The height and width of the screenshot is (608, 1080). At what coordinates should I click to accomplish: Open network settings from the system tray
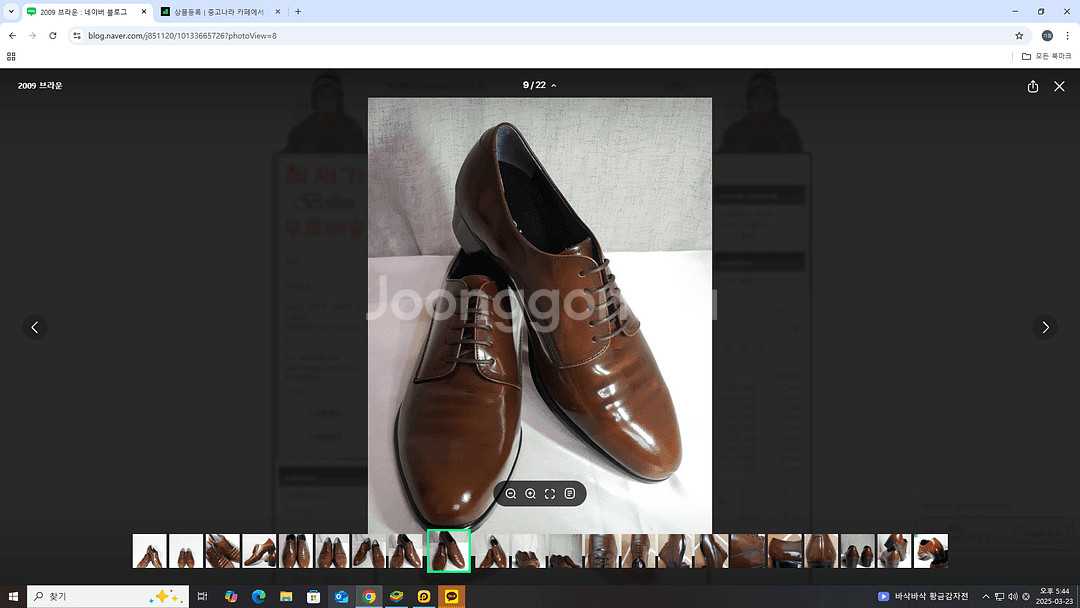(x=999, y=596)
